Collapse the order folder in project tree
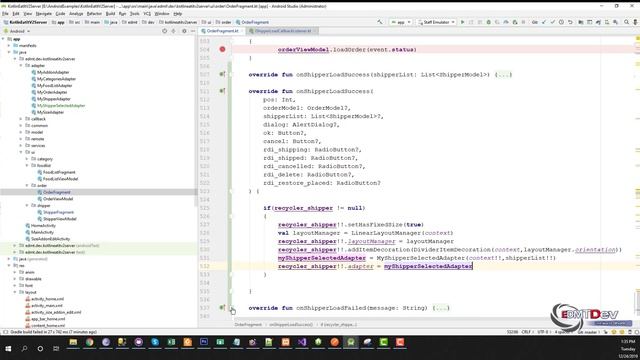640x360 pixels. pos(27,185)
